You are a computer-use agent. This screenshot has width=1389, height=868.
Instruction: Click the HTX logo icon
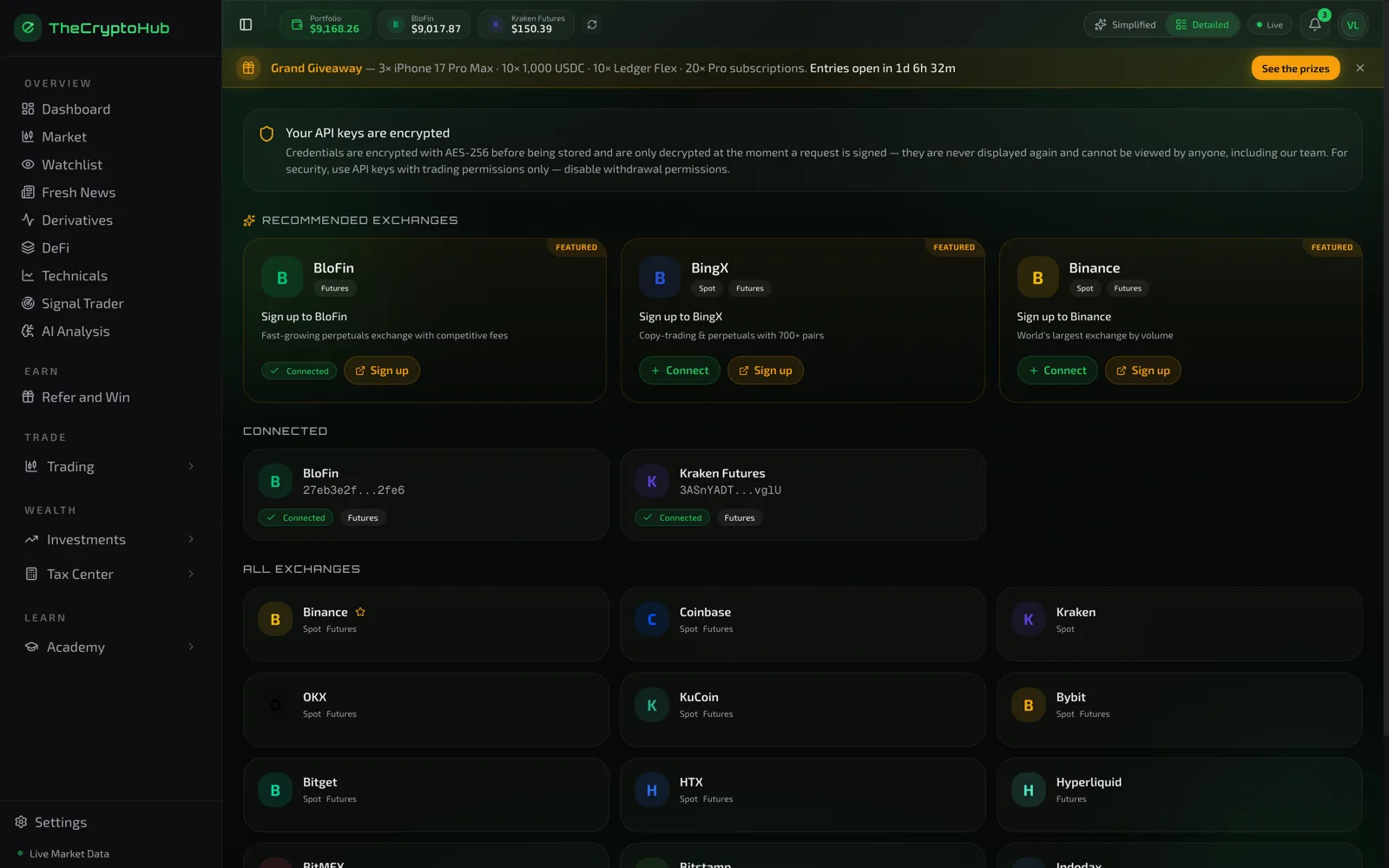click(652, 790)
